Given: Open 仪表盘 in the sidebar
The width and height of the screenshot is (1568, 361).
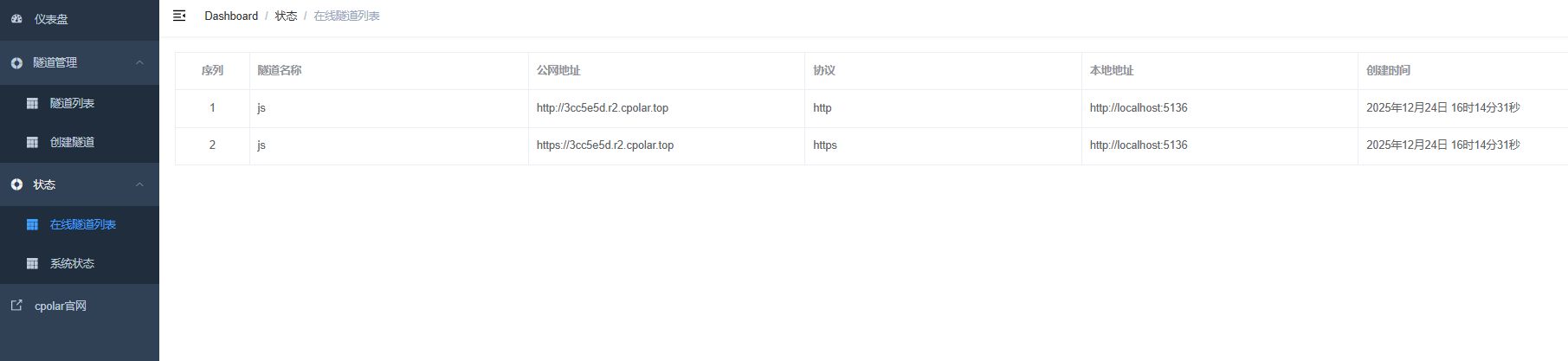Looking at the screenshot, I should point(51,19).
